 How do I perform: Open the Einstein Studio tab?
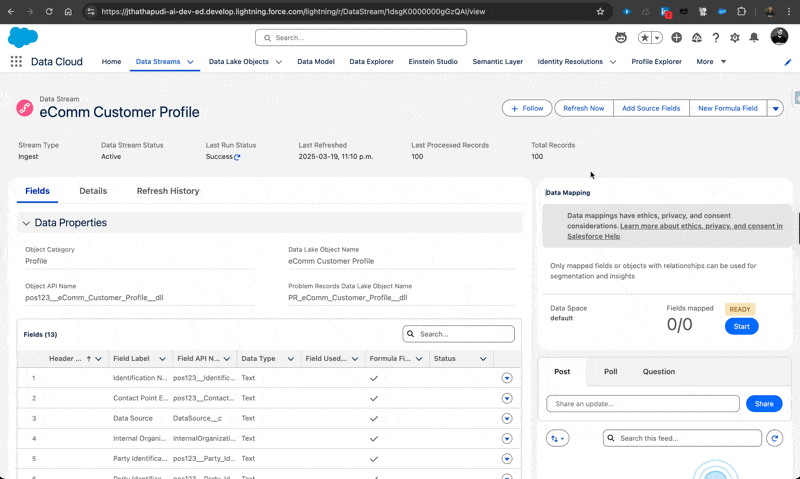433,62
